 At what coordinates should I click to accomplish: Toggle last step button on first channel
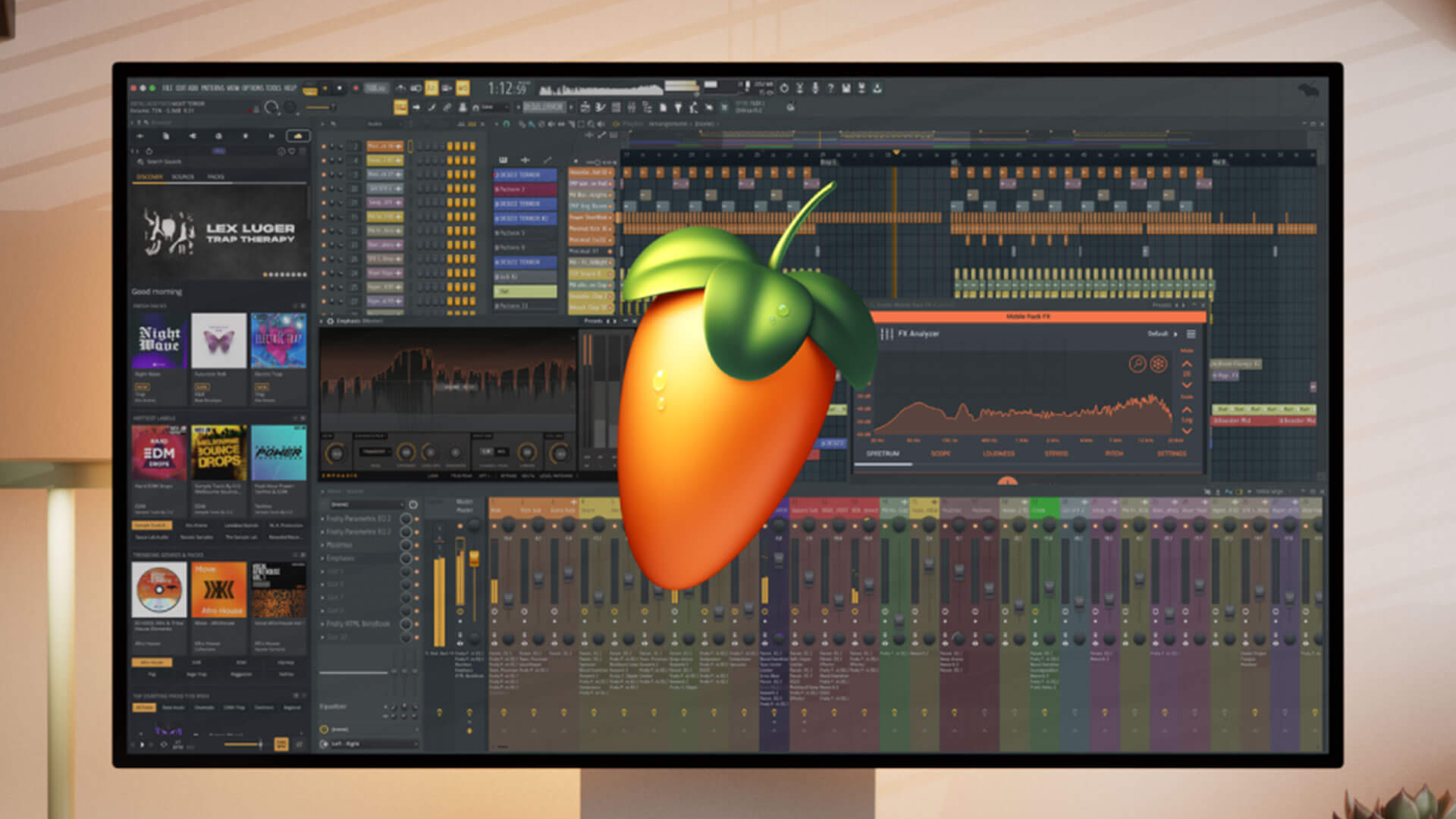coord(472,146)
